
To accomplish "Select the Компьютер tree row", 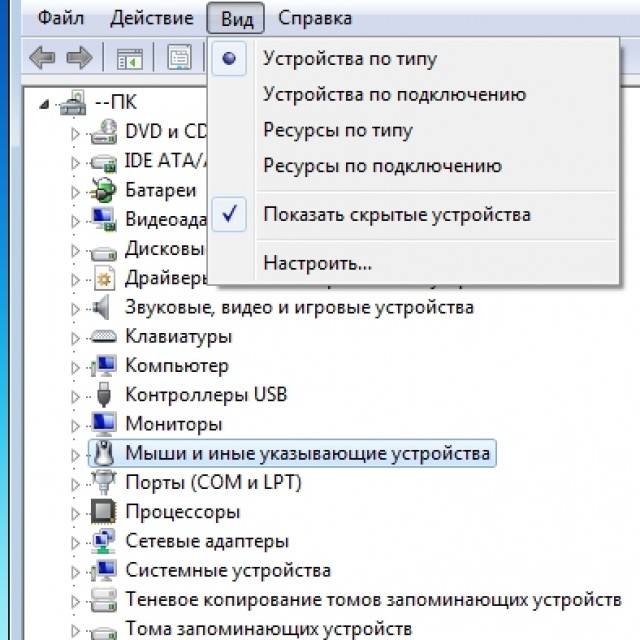I will (x=177, y=366).
